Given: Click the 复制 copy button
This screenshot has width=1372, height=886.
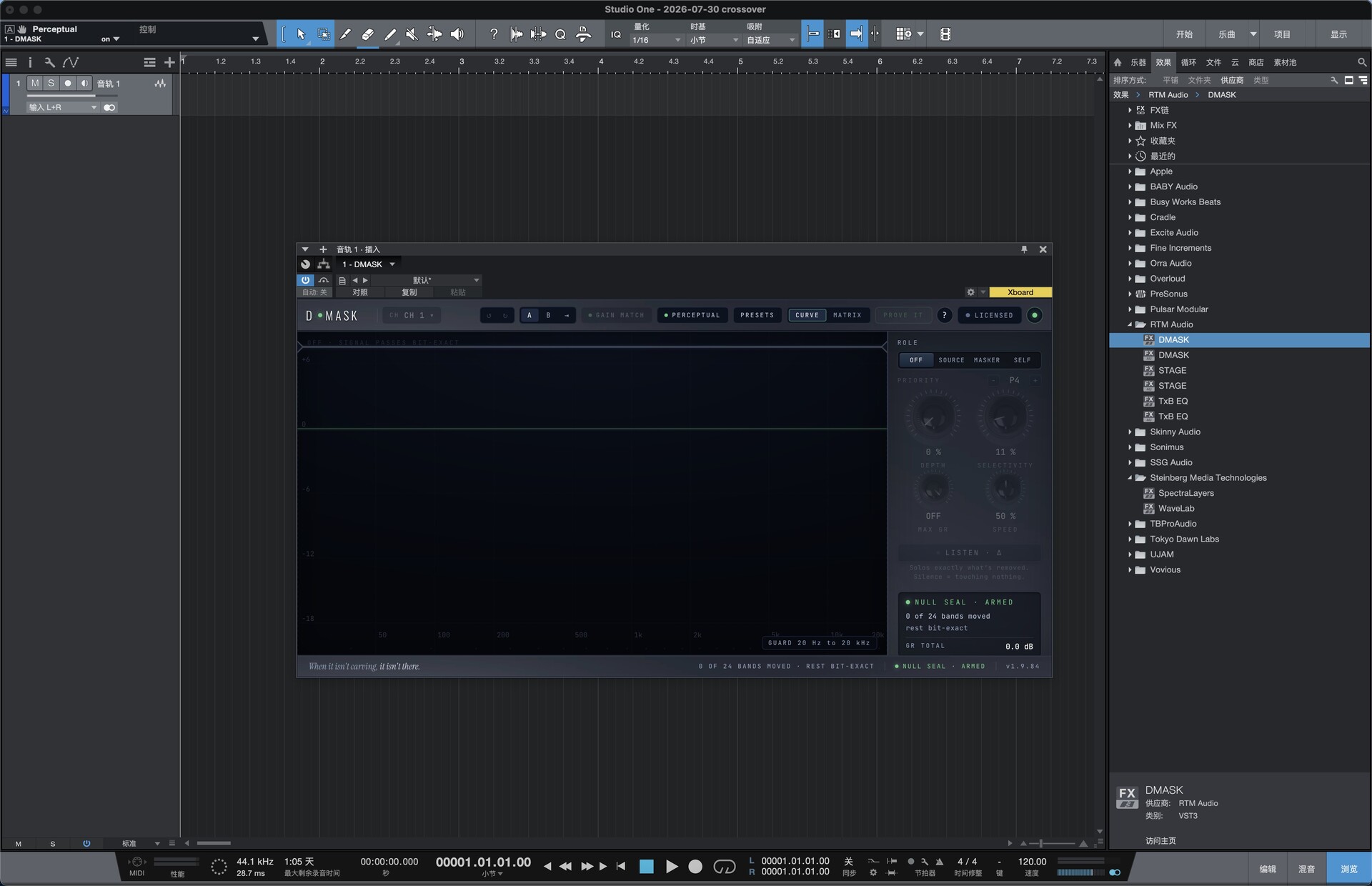Looking at the screenshot, I should point(409,292).
